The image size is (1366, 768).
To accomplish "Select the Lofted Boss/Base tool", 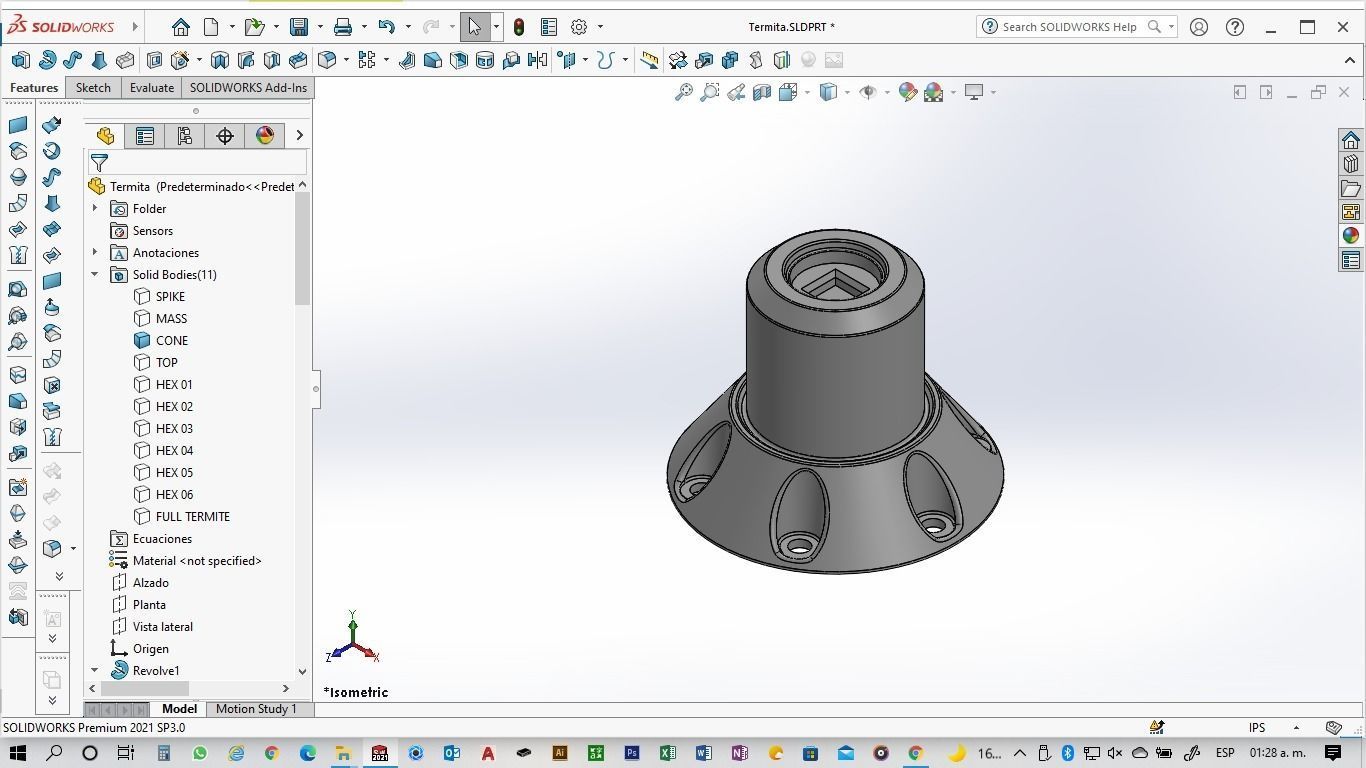I will pos(99,60).
